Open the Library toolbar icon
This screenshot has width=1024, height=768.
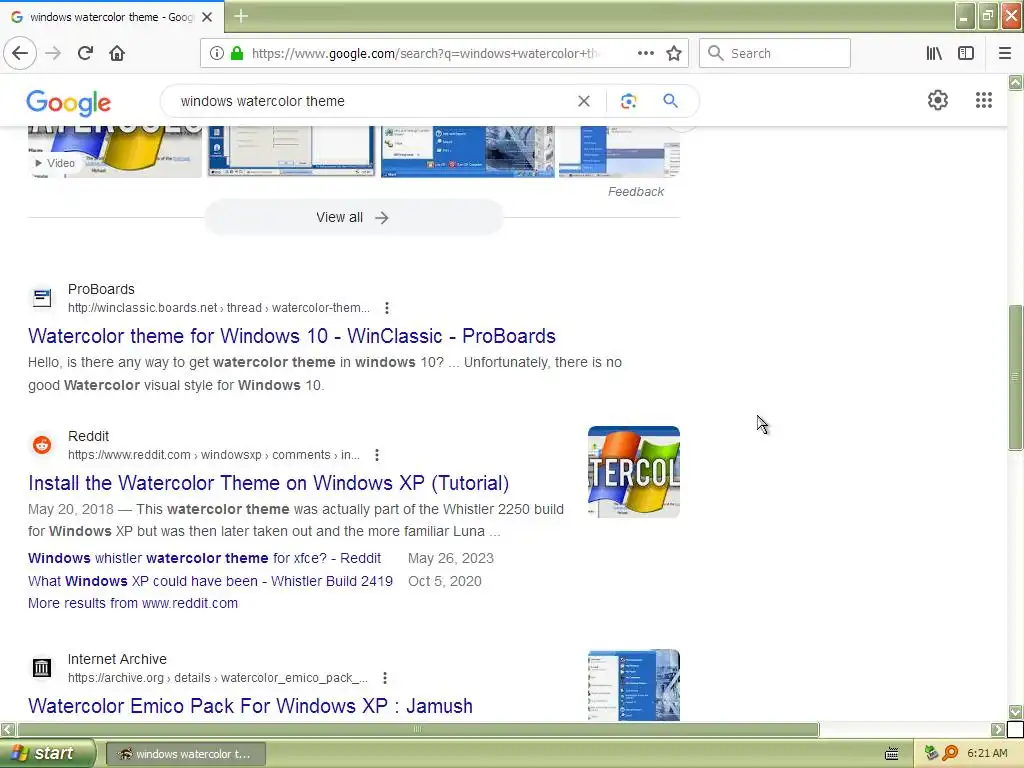(934, 53)
